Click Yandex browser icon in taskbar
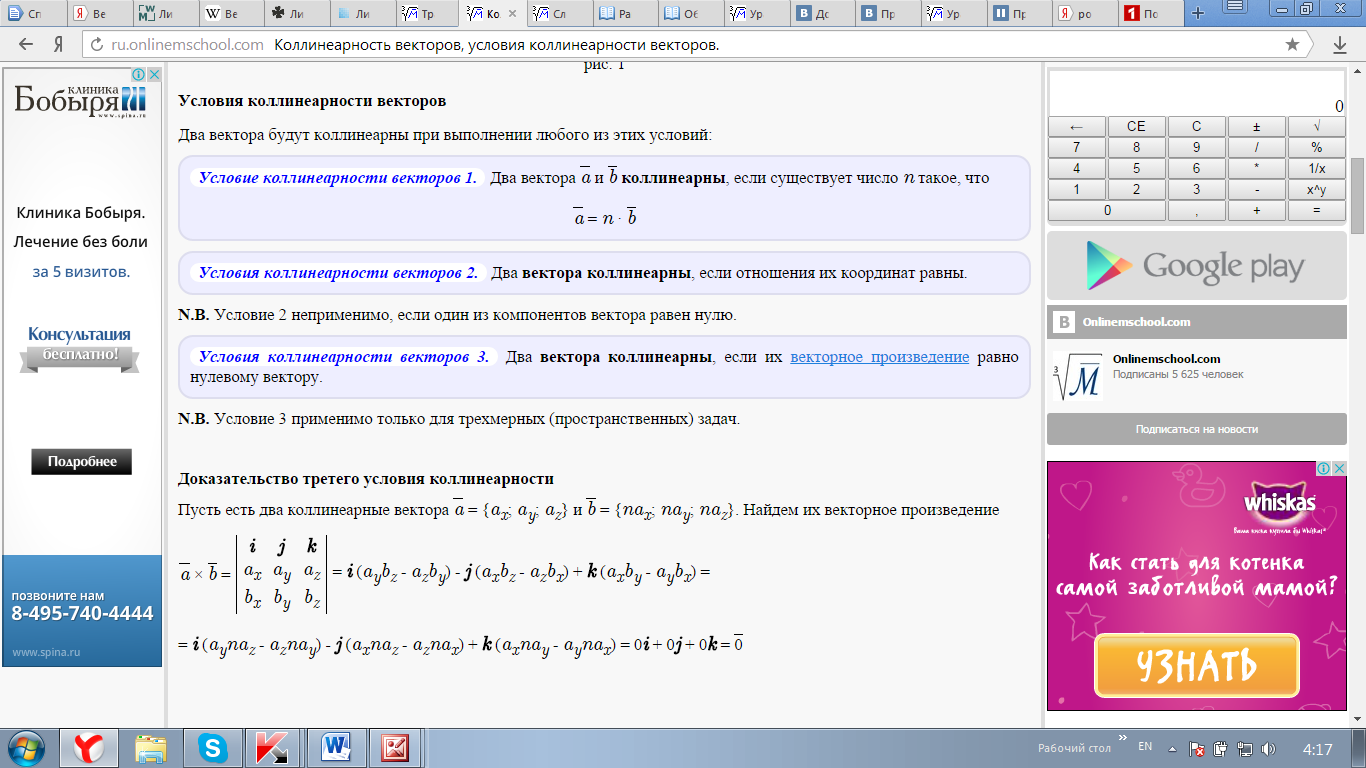Screen dimensions: 1366x768 pos(89,748)
